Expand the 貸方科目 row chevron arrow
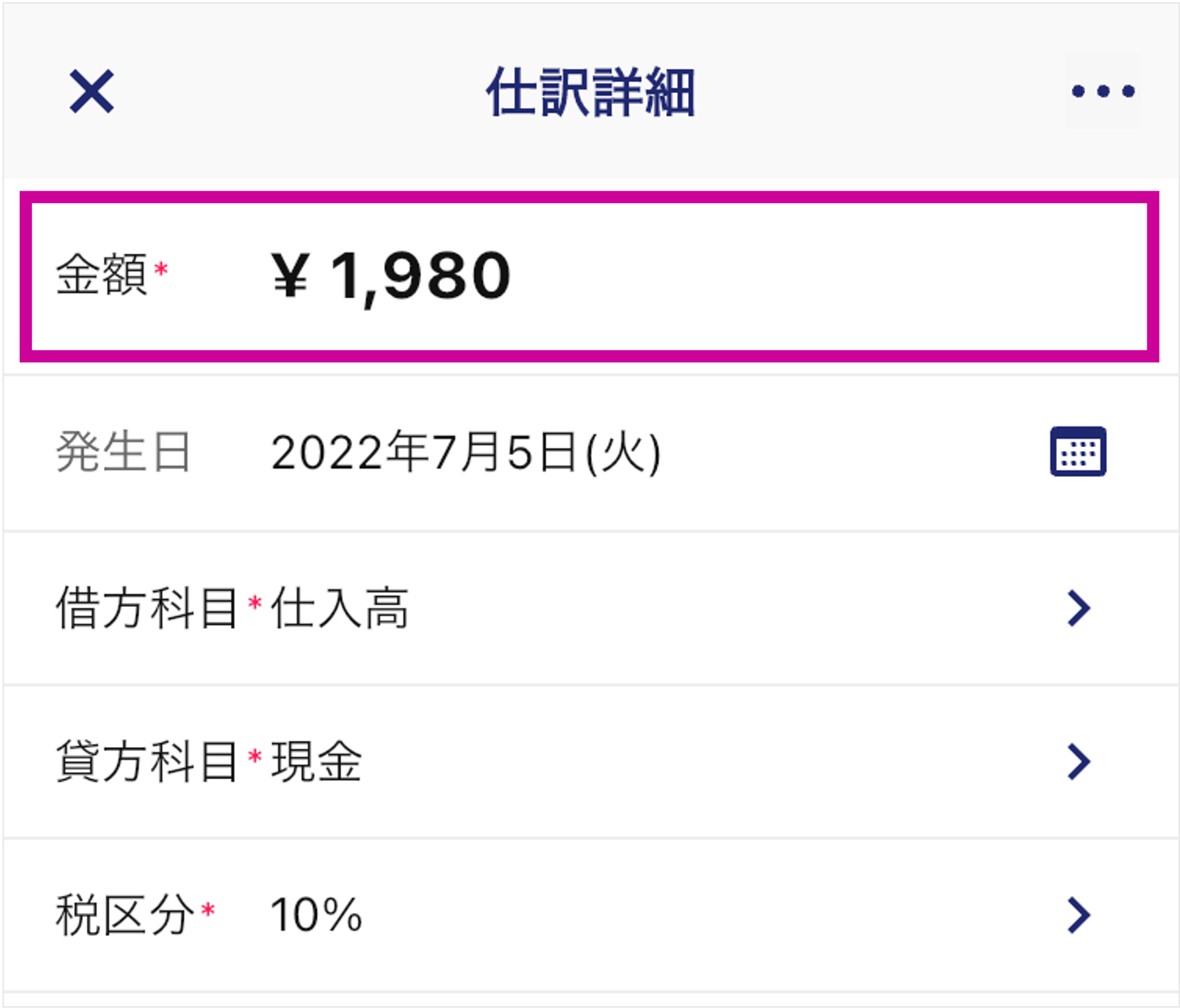This screenshot has width=1180, height=1008. click(x=1079, y=761)
